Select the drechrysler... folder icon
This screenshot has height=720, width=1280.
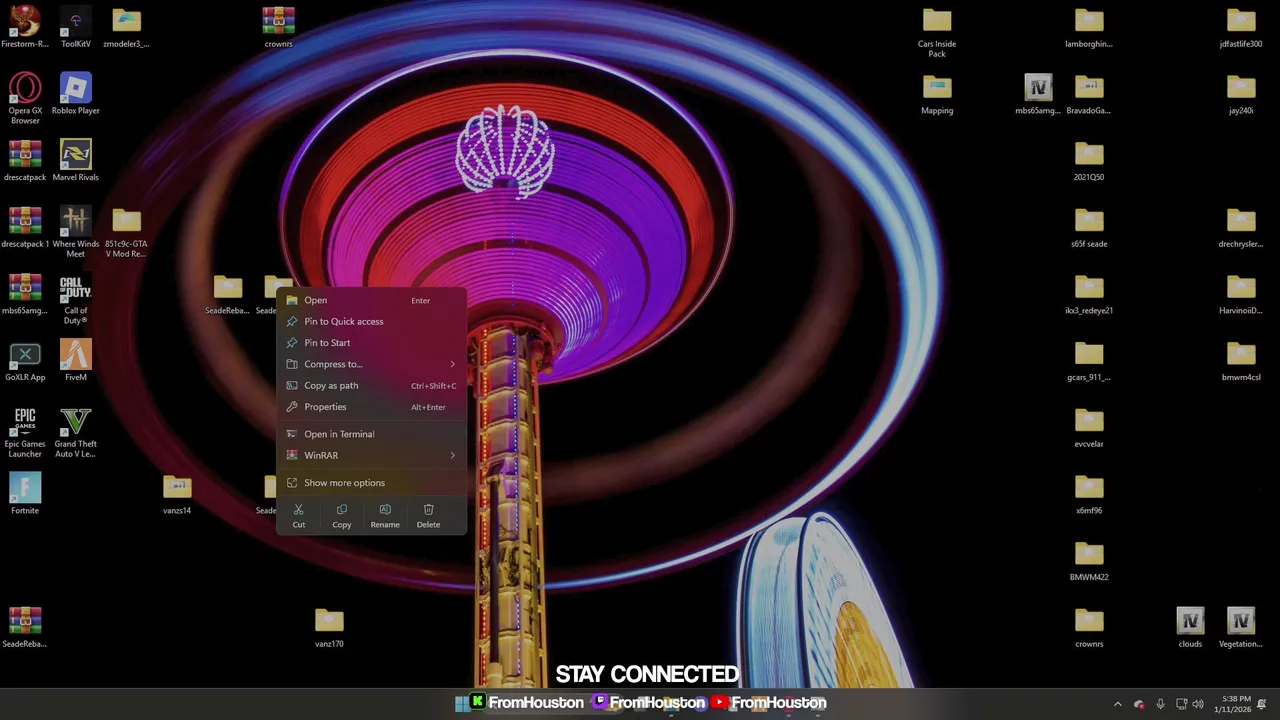click(x=1241, y=227)
